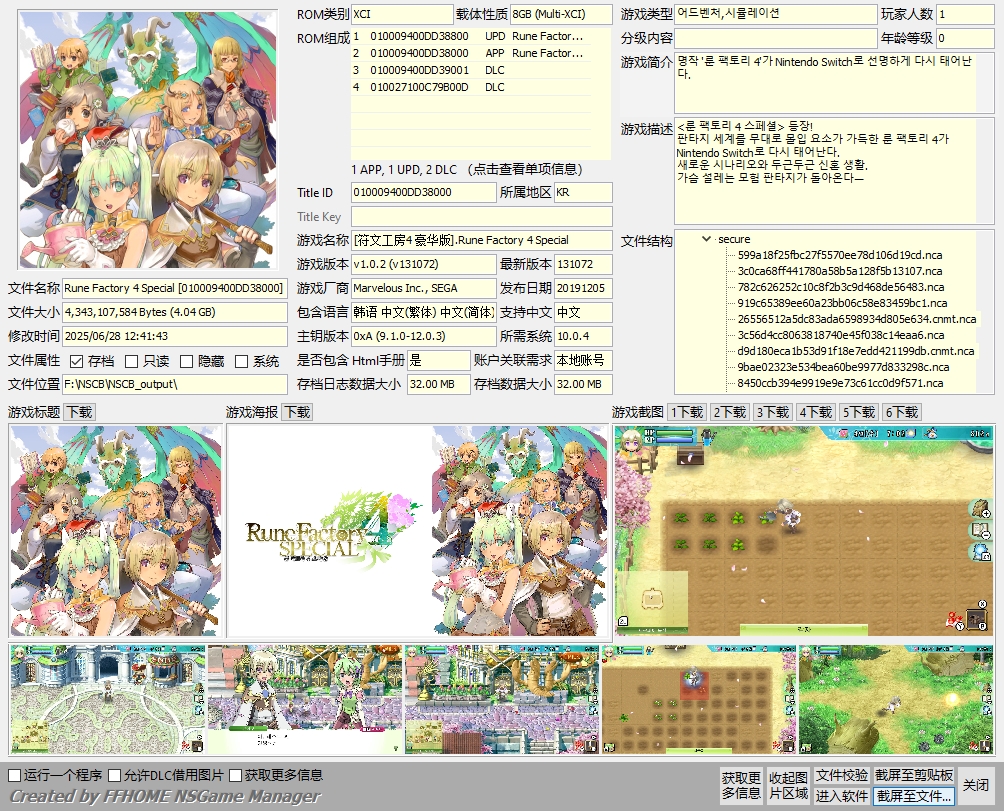Select ROM row 1 UPD 010009400DD38800

click(x=471, y=36)
